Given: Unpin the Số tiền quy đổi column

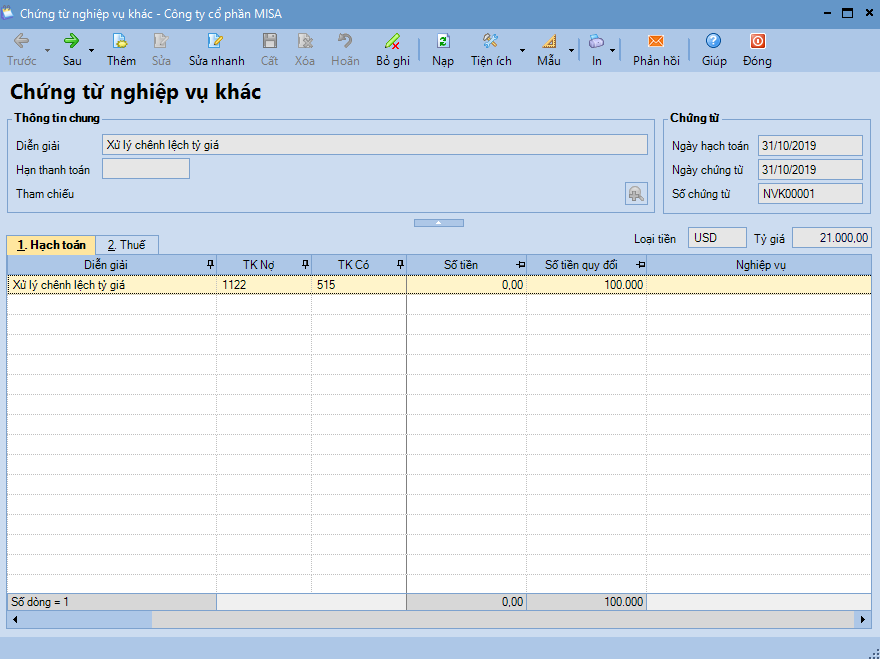Looking at the screenshot, I should click(x=640, y=264).
